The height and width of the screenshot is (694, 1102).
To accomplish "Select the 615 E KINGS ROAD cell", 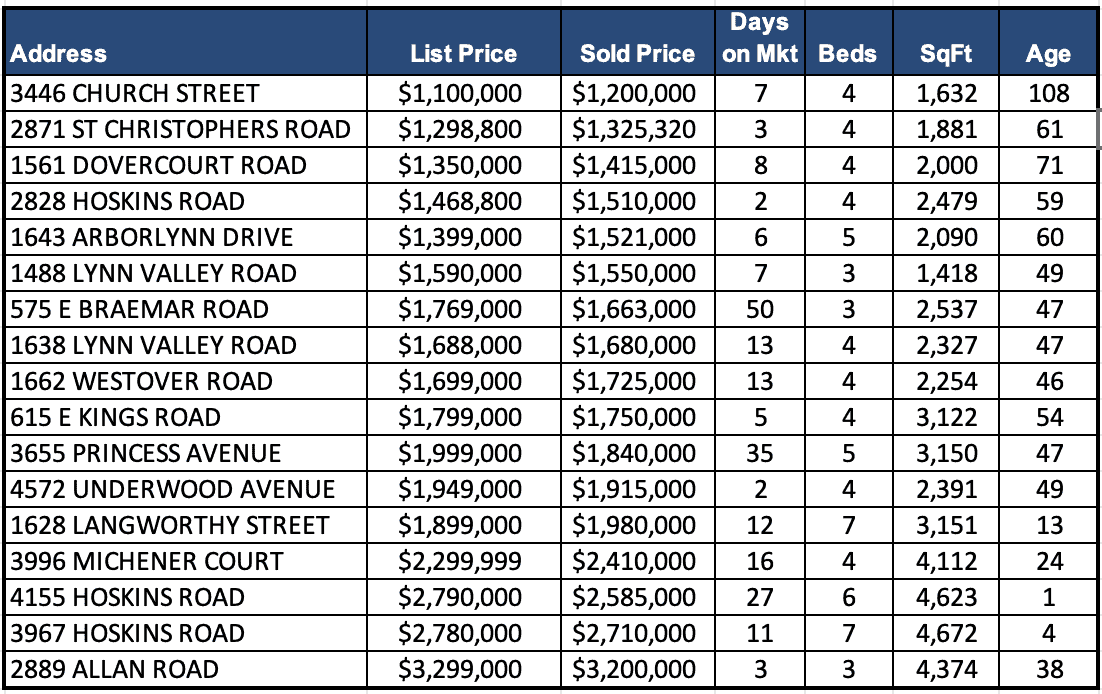I will tap(116, 418).
